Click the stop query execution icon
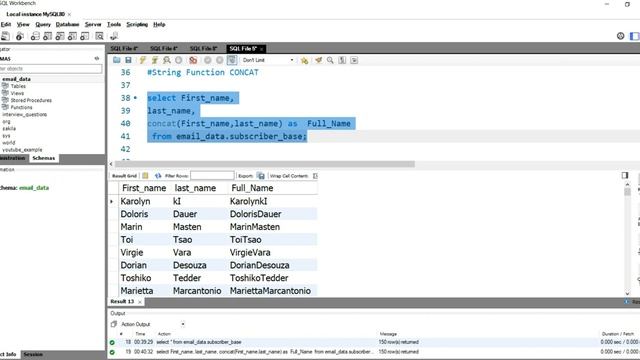Image resolution: width=640 pixels, height=360 pixels. coord(179,60)
